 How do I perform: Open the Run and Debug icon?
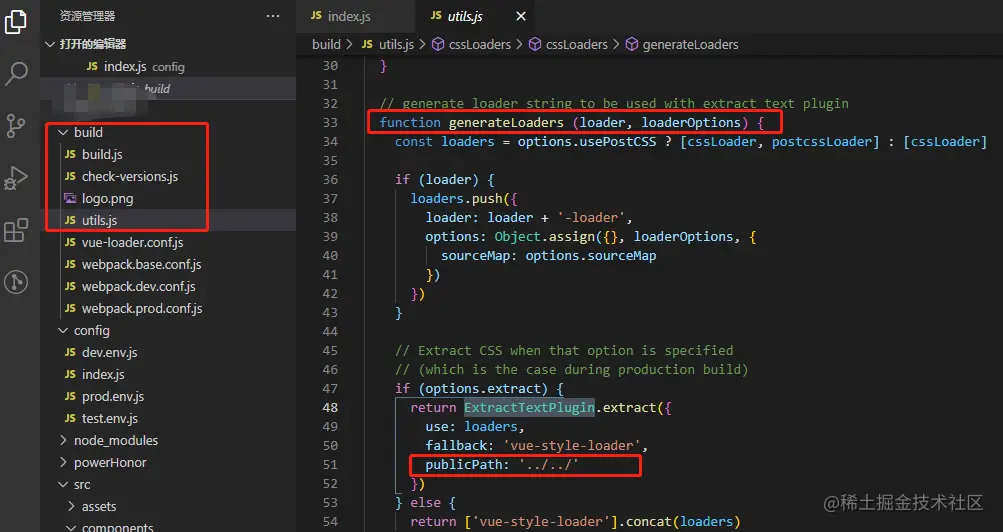click(16, 178)
